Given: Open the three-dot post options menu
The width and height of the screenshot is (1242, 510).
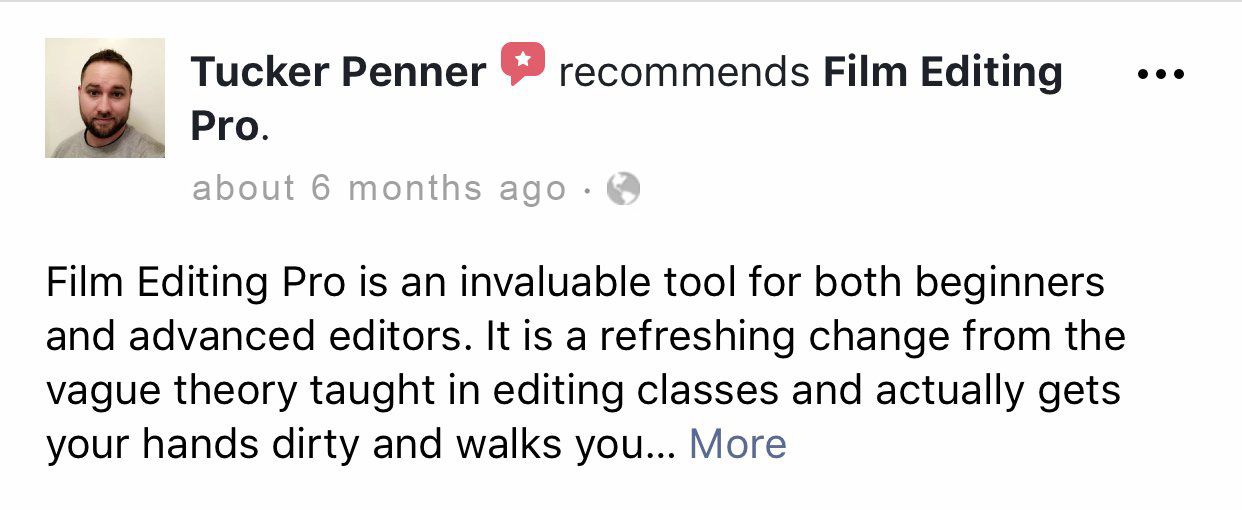Looking at the screenshot, I should [x=1161, y=75].
